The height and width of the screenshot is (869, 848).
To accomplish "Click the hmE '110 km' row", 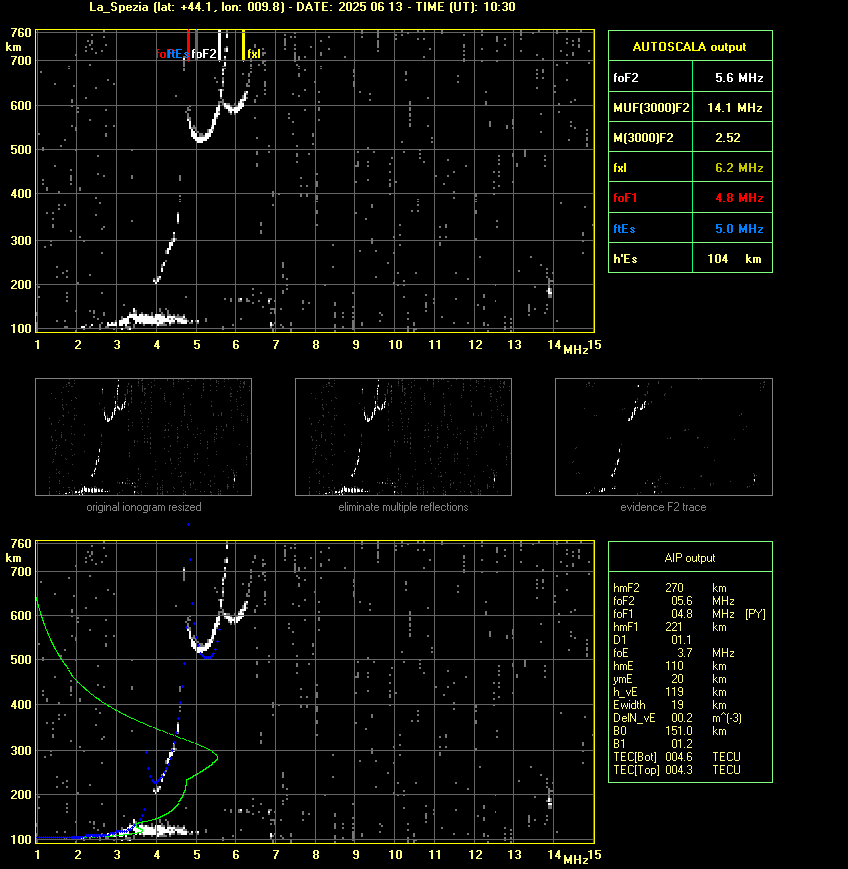I will coord(670,666).
